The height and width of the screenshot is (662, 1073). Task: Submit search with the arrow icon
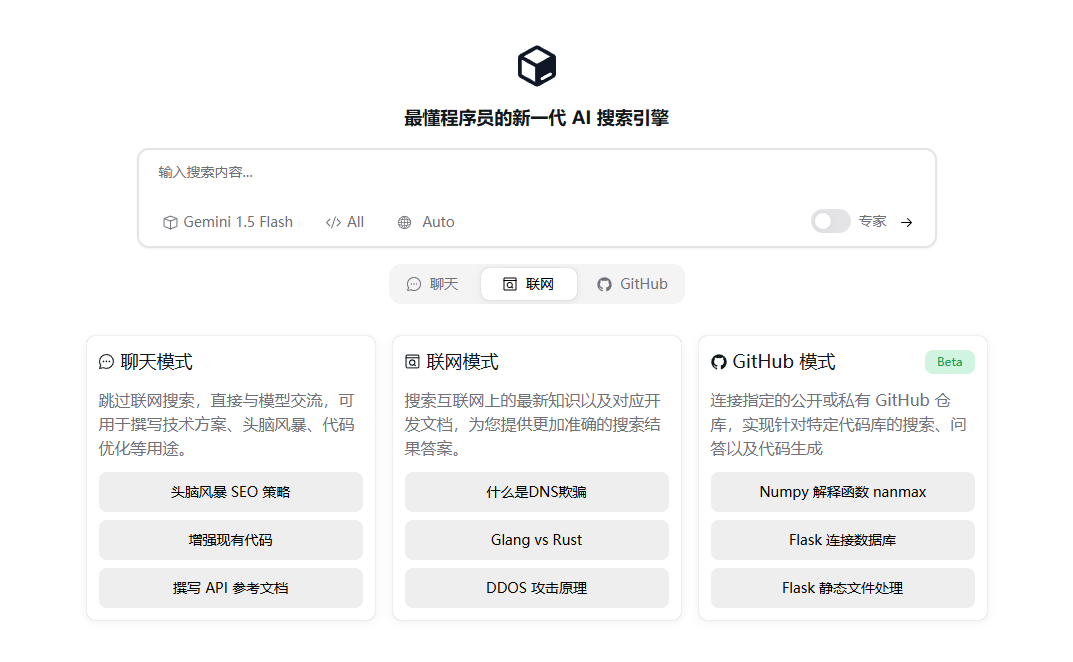(906, 222)
